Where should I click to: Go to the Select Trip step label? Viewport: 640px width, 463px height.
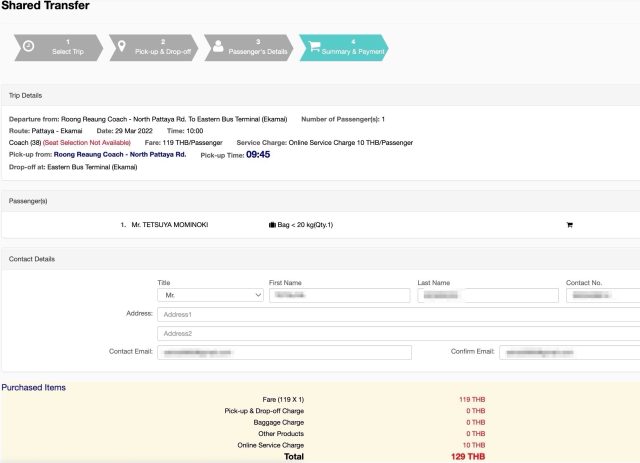(x=68, y=51)
